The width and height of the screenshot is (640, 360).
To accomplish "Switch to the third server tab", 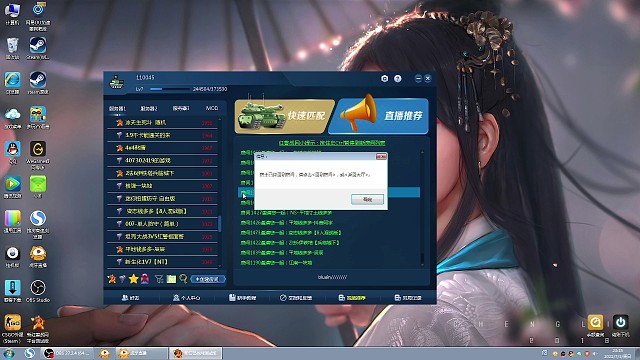I will click(181, 109).
